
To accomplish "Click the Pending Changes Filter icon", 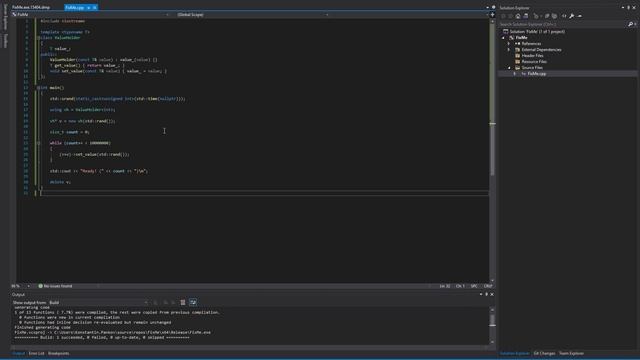I will click(x=536, y=16).
